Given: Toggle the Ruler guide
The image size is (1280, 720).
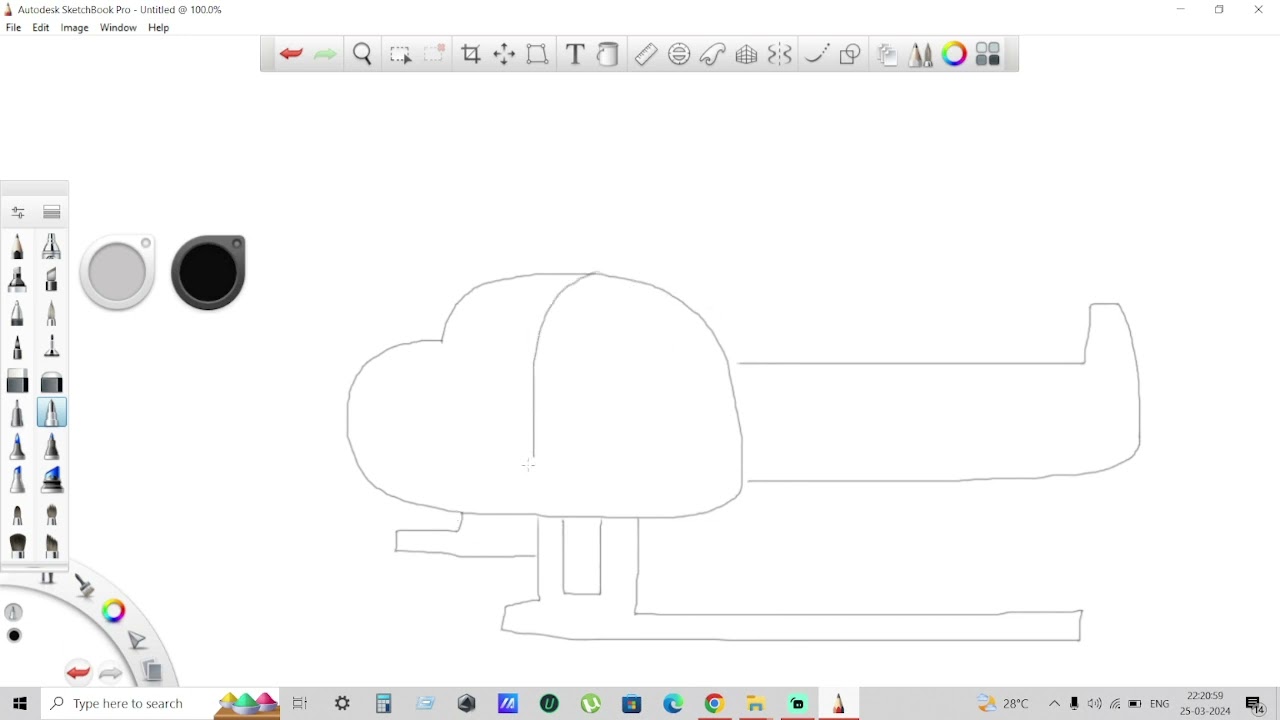Looking at the screenshot, I should (646, 54).
